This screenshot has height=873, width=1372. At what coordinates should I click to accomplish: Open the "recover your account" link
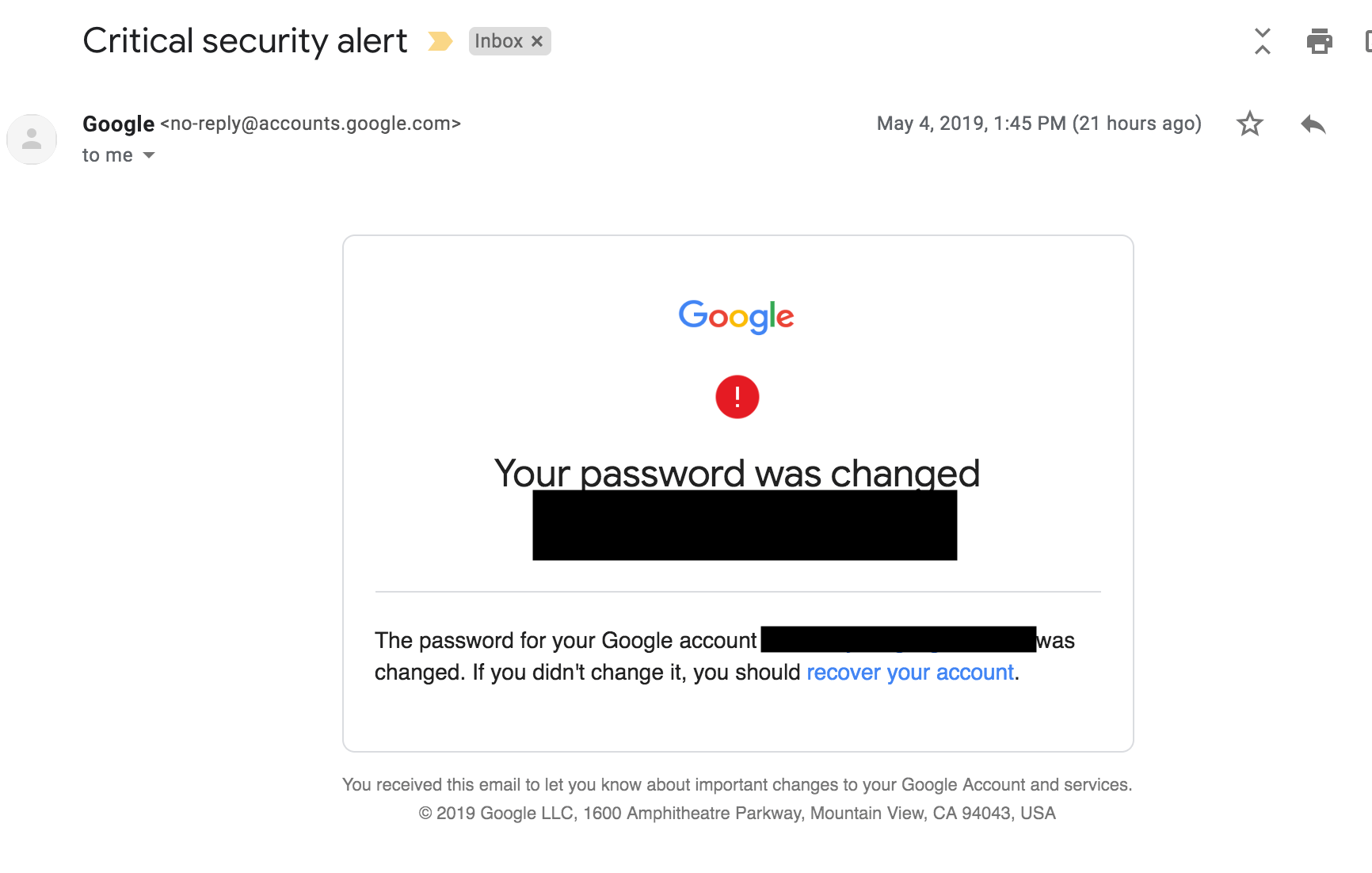909,673
